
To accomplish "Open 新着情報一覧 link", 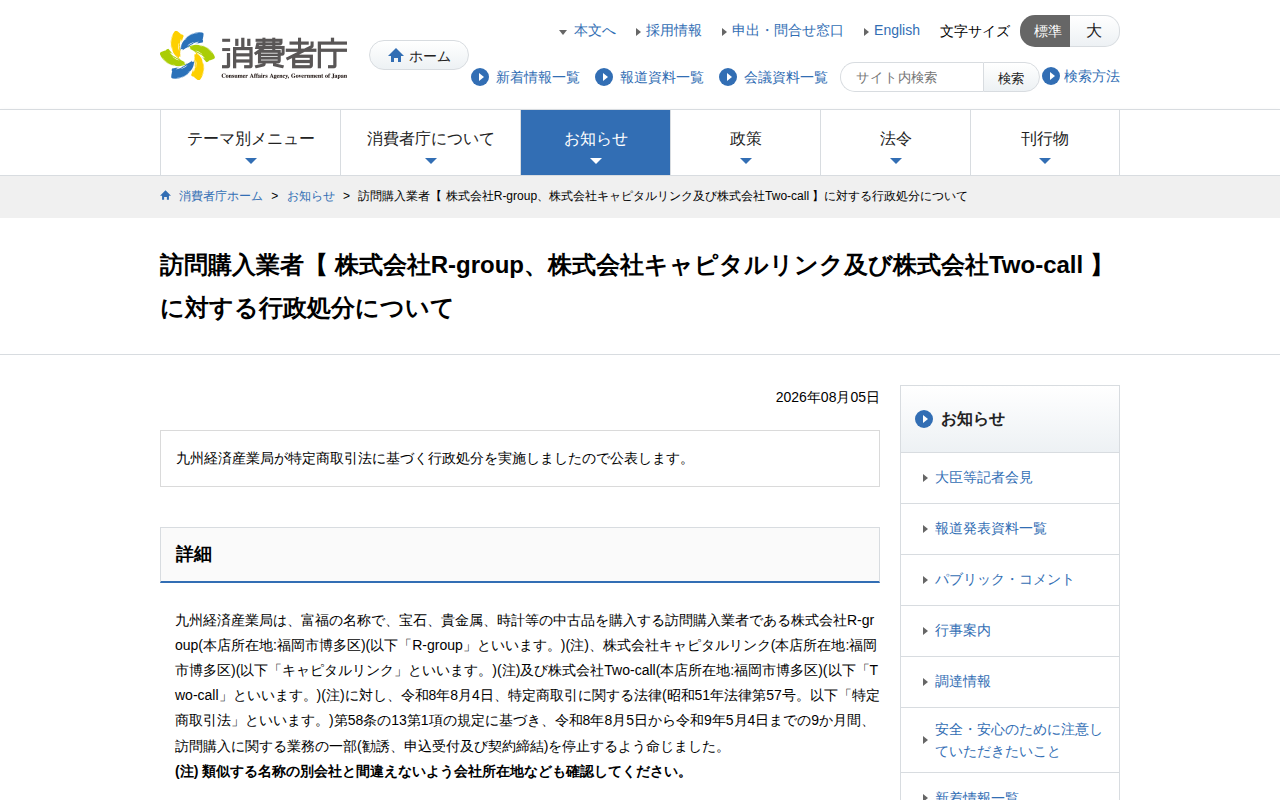I will [x=538, y=77].
